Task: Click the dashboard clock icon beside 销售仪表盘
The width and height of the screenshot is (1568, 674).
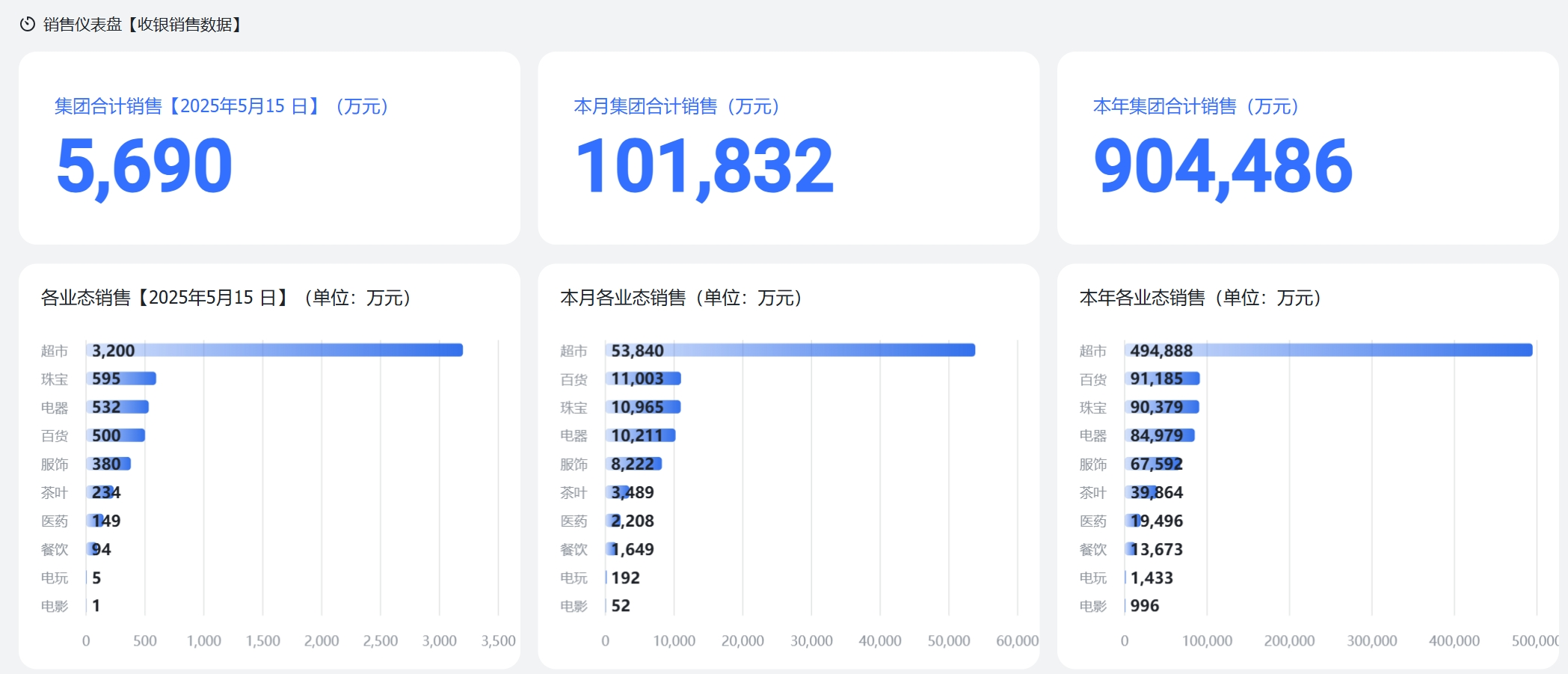Action: 28,25
